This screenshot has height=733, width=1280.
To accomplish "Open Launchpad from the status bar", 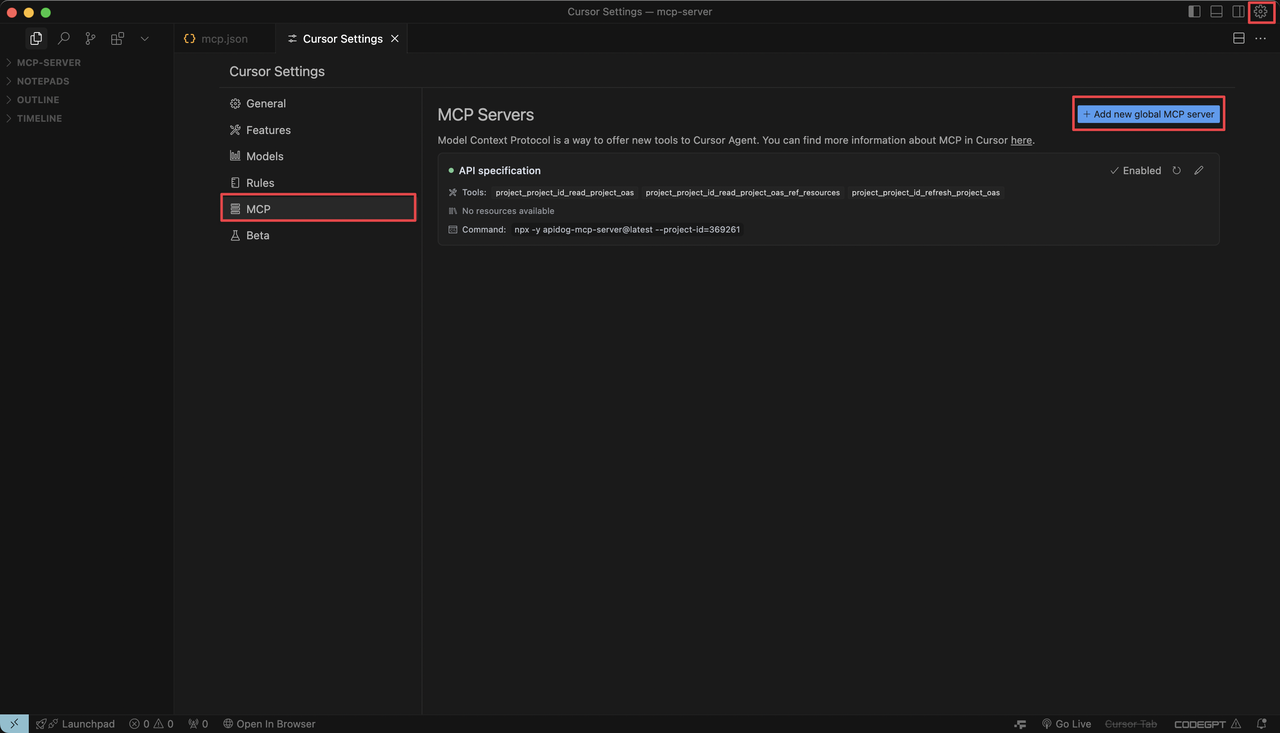I will point(75,724).
